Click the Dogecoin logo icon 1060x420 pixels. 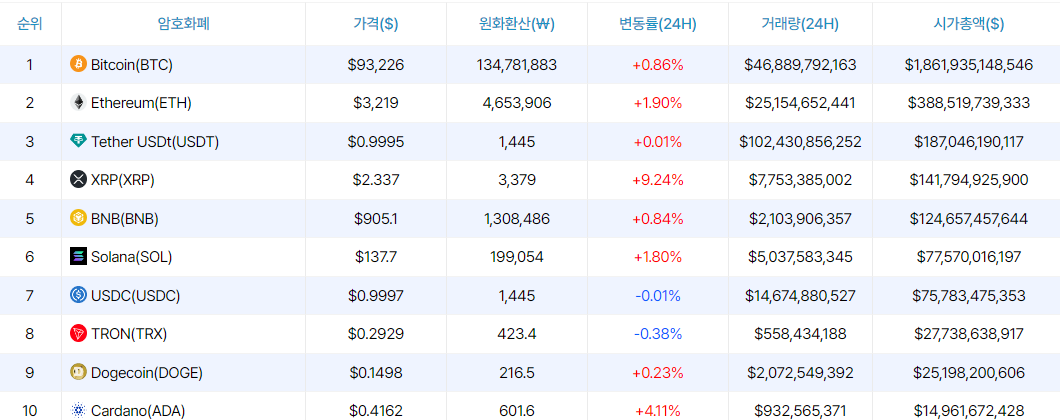(78, 372)
